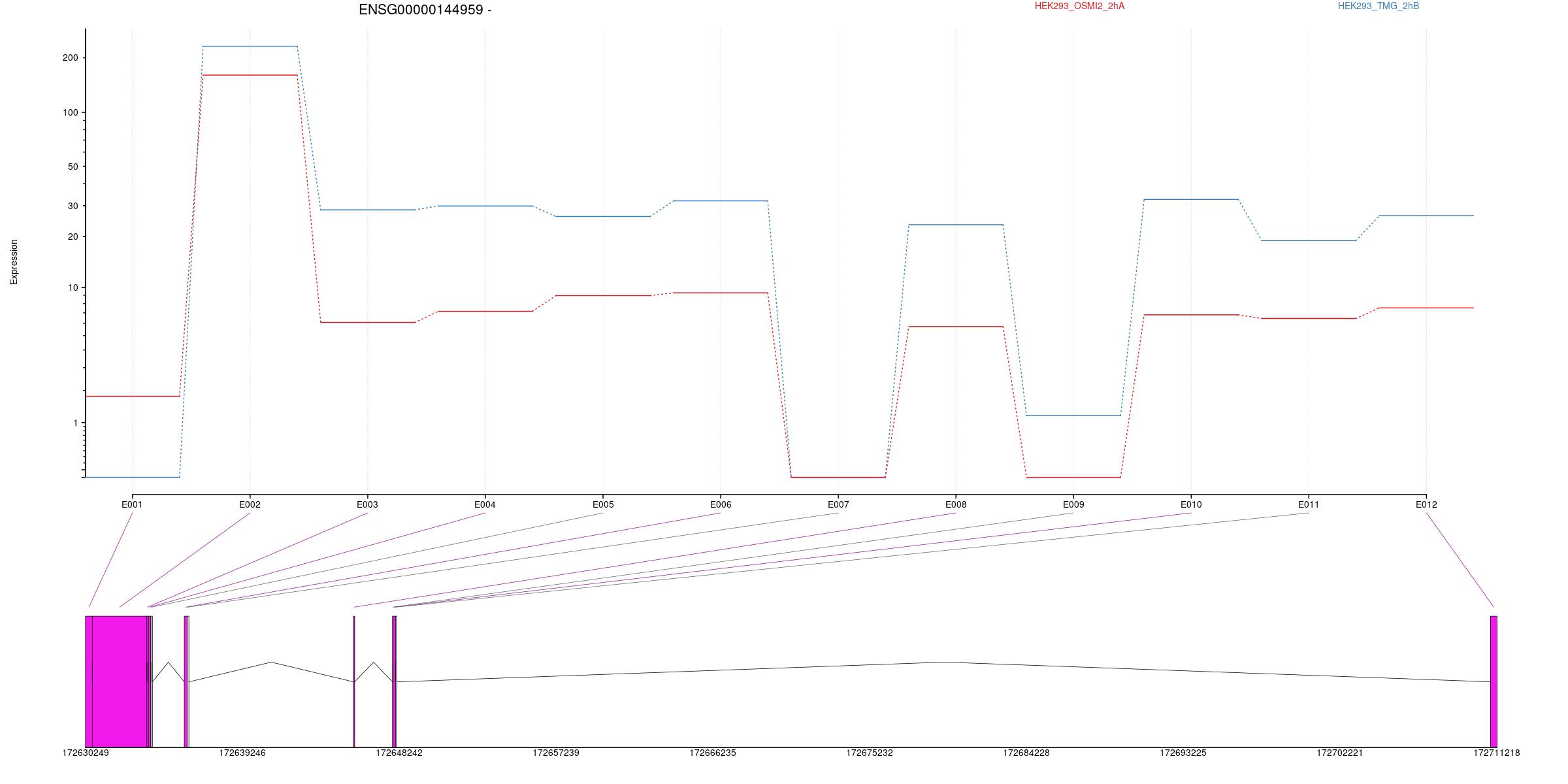Screen dimensions: 1568x784
Task: Click the blue line segment above E010
Action: 1191,199
